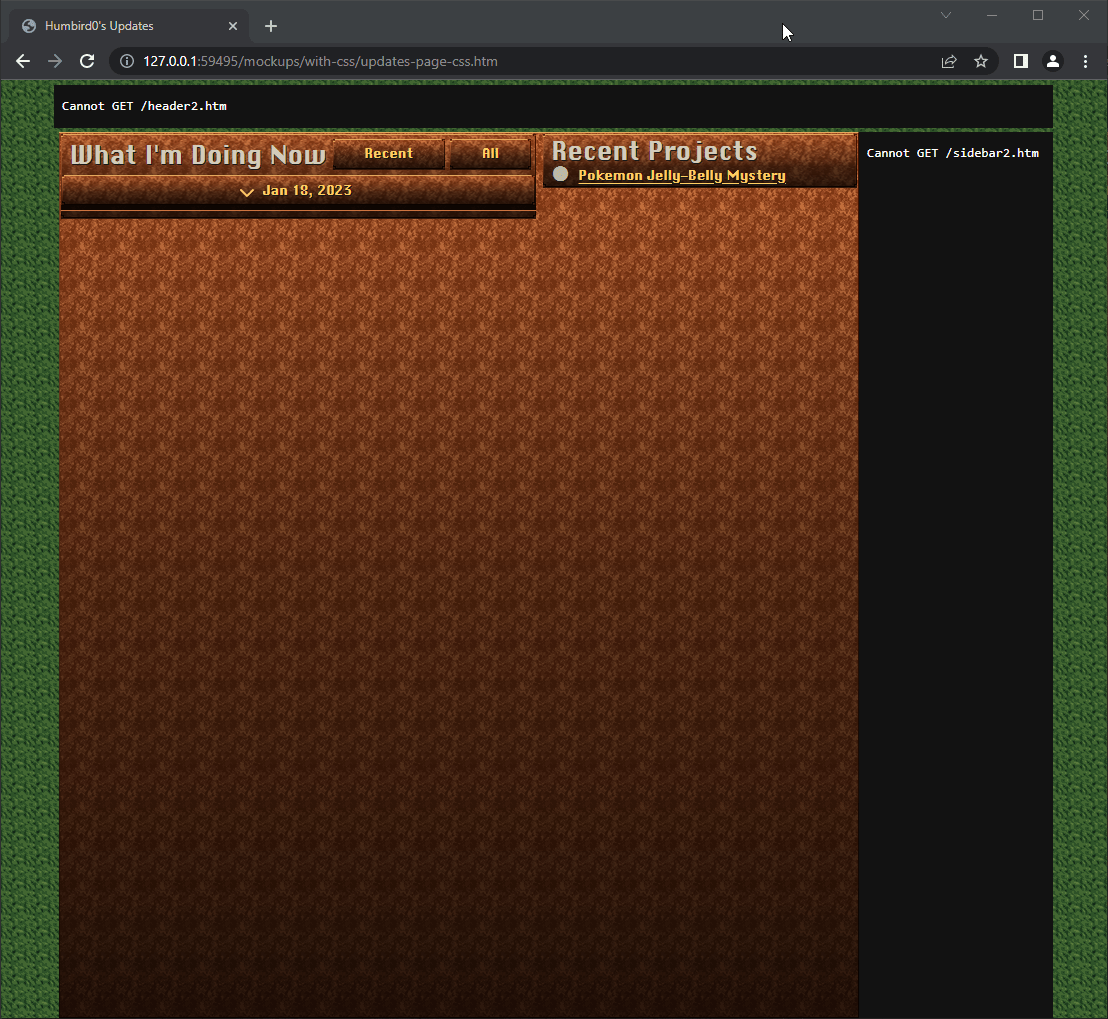
Task: Open the Chrome three-dot menu
Action: [x=1086, y=61]
